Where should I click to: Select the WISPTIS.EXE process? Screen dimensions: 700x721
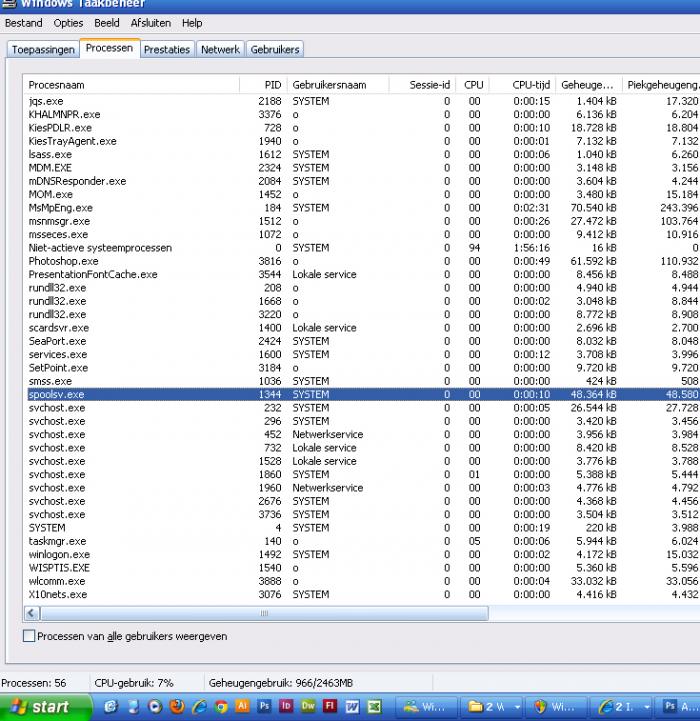point(363,568)
